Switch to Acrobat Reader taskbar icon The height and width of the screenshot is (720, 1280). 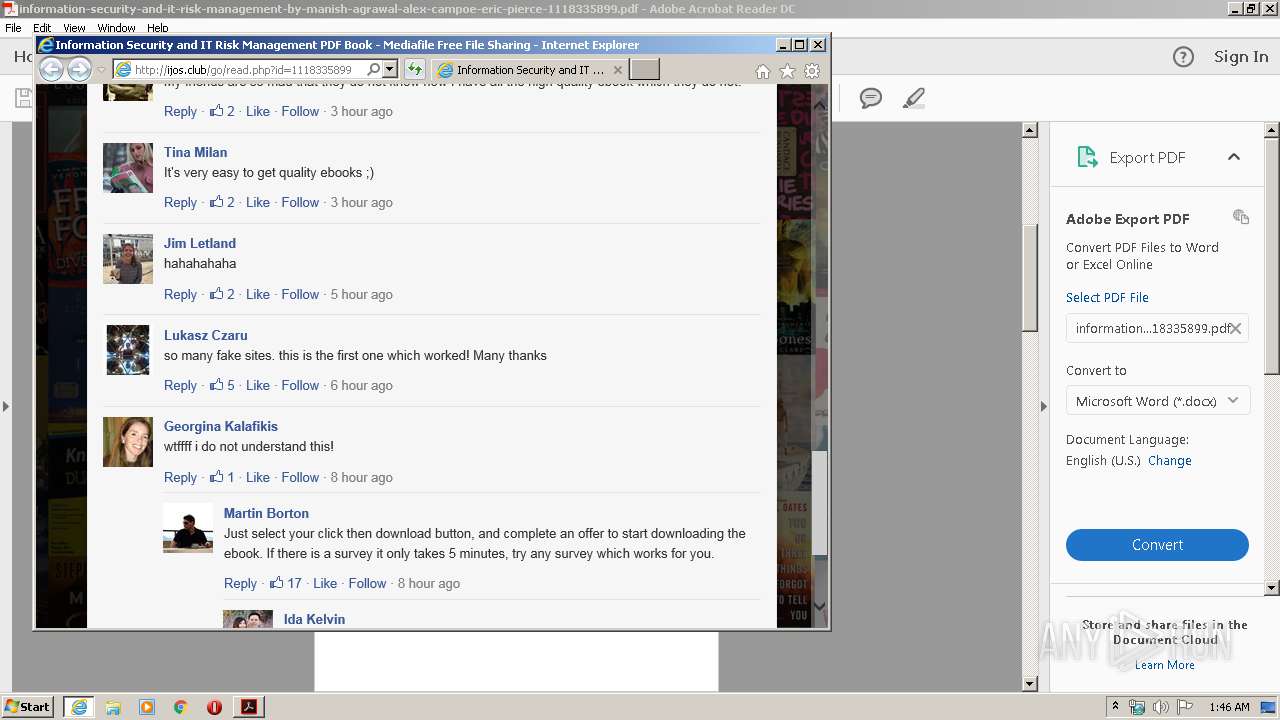(249, 707)
